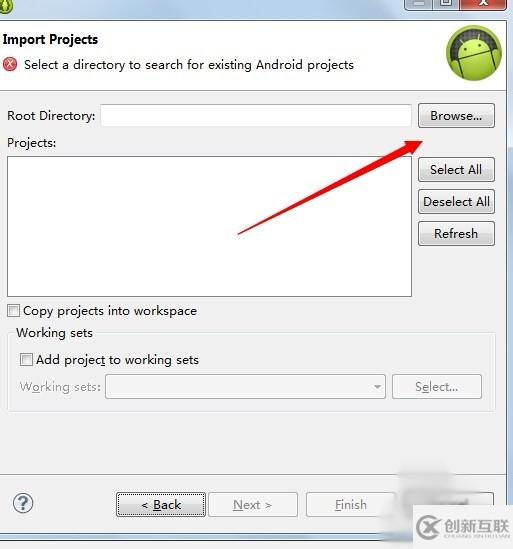The image size is (513, 549).
Task: Click the Finish button
Action: (351, 505)
